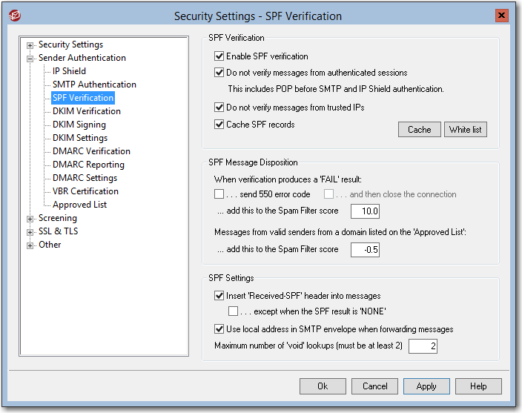Select IP Shield tree item
522x413 pixels.
(69, 71)
